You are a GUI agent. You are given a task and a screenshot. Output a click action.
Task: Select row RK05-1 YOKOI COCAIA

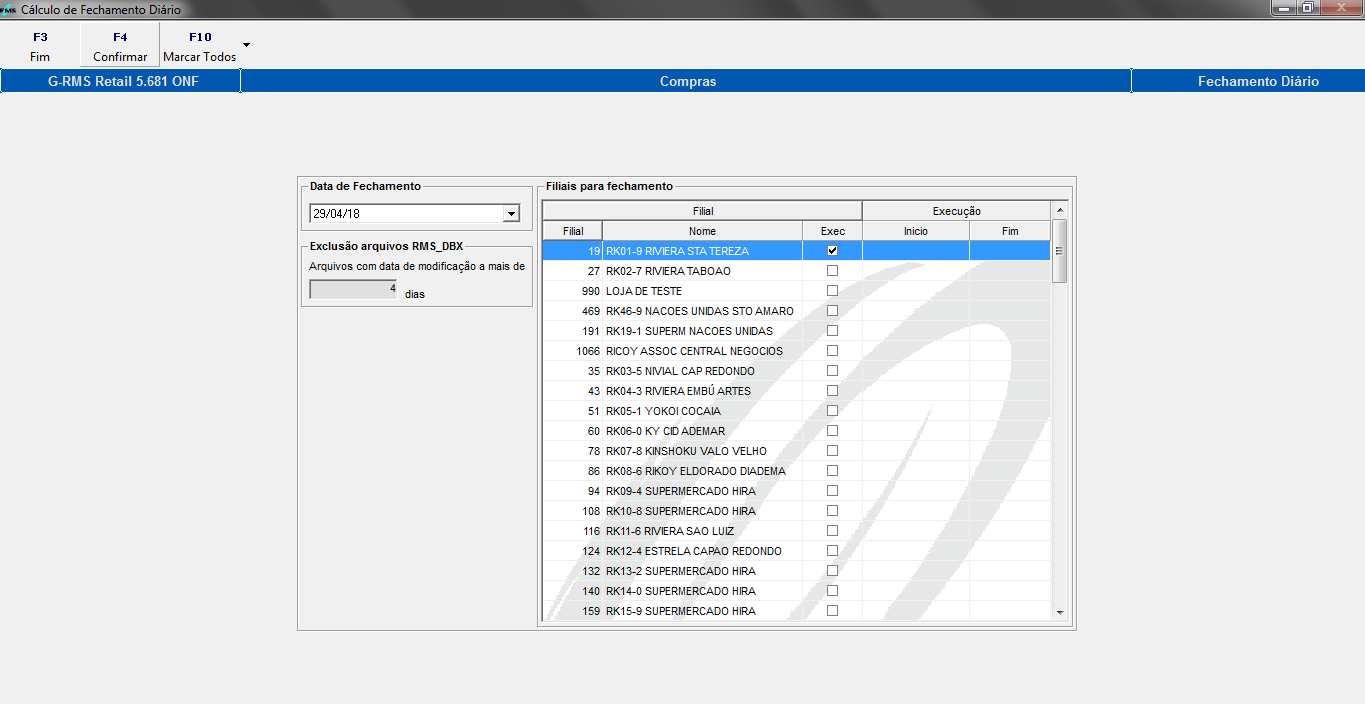[x=796, y=411]
